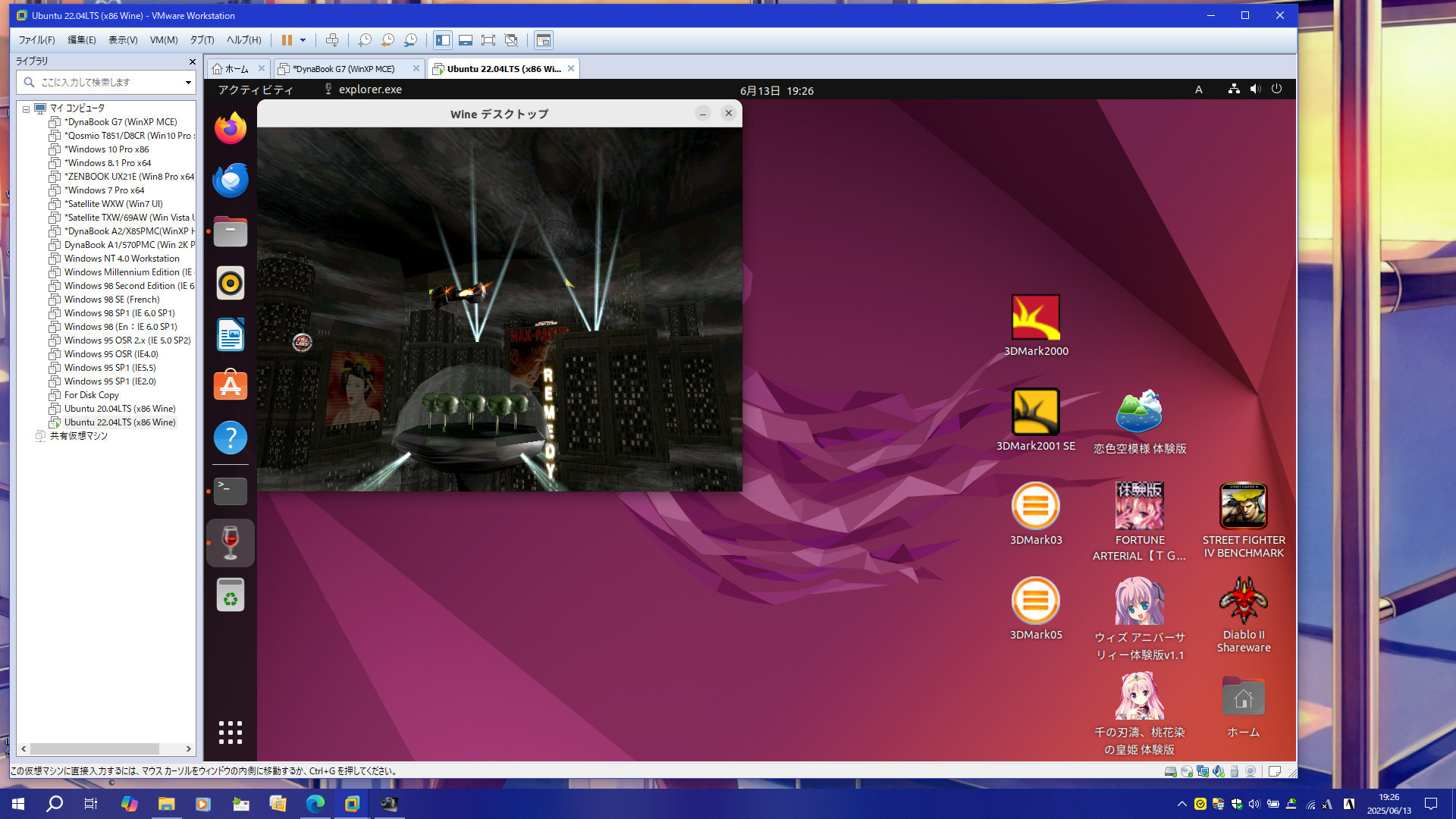Open Windows Start menu
The height and width of the screenshot is (819, 1456).
[x=18, y=804]
